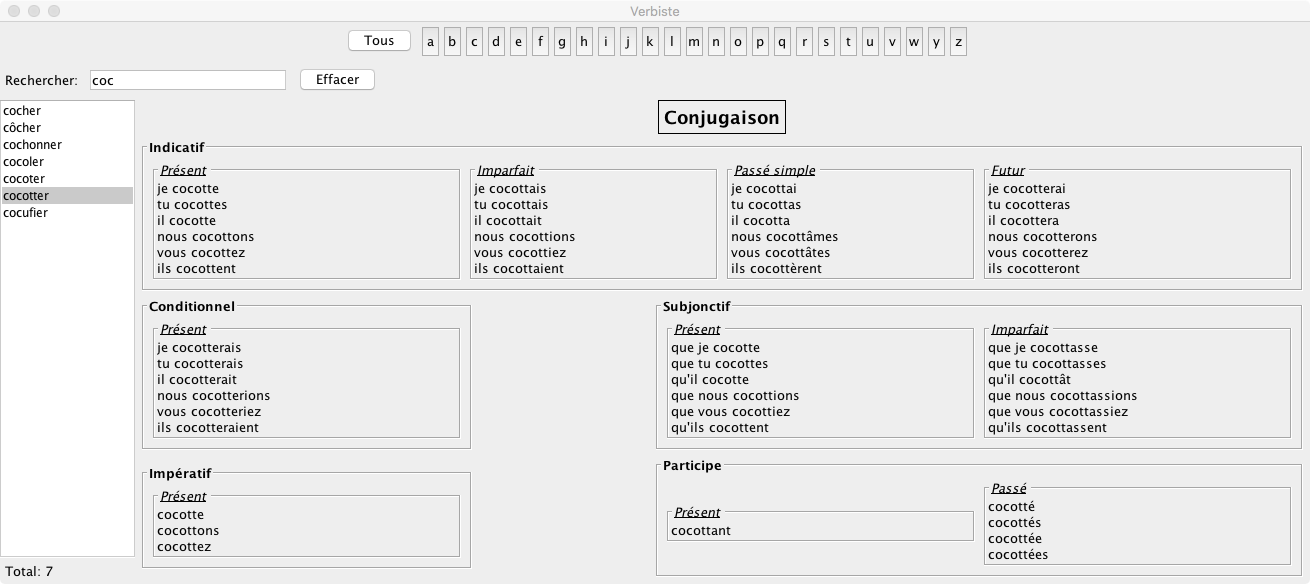Select cochonner from the verb list
This screenshot has height=584, width=1310.
coord(32,145)
